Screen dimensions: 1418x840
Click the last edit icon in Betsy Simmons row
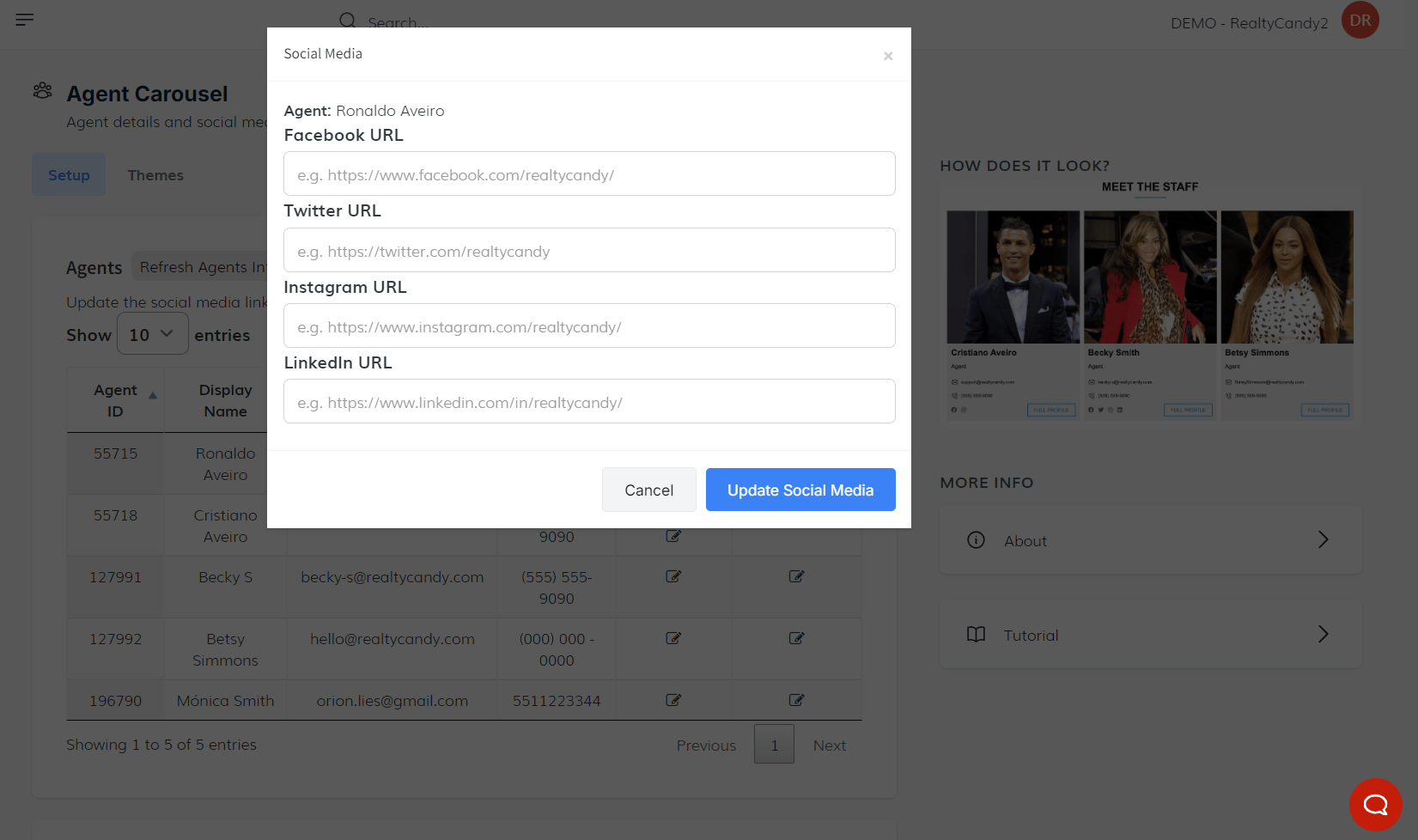click(796, 638)
